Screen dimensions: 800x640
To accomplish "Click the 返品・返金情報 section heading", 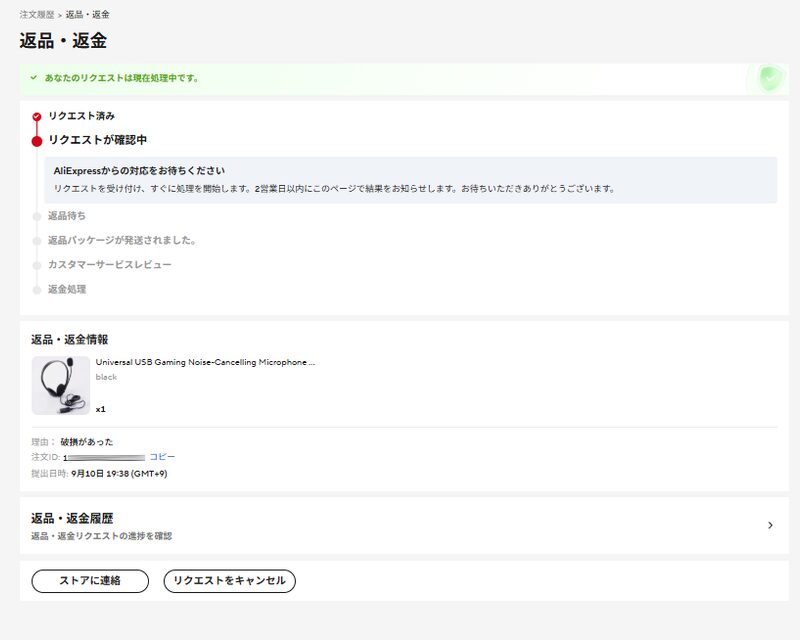I will [69, 340].
